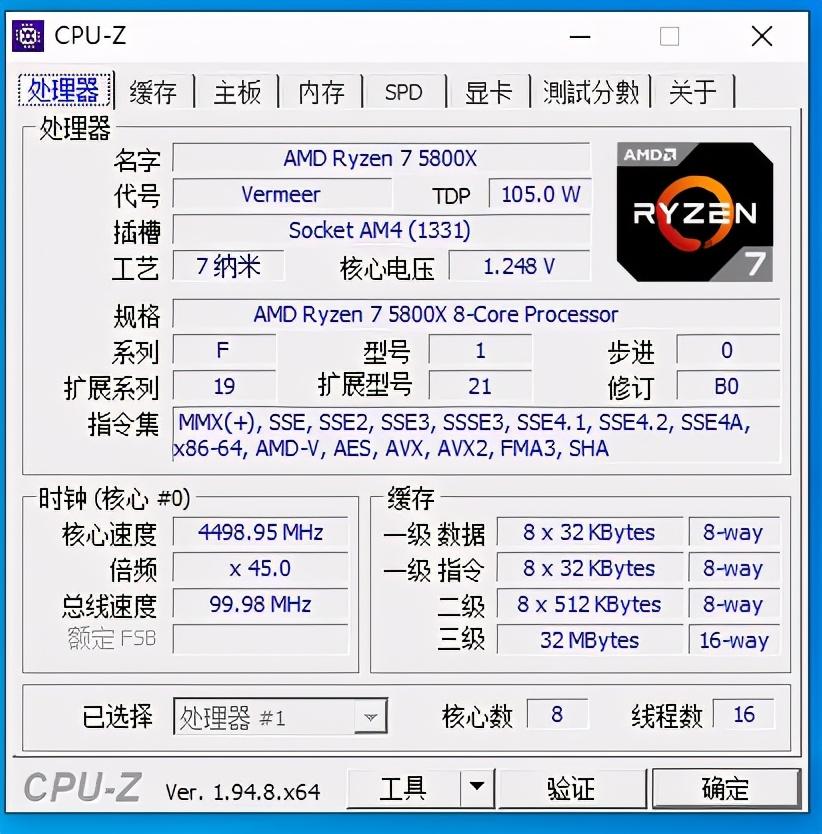Image resolution: width=822 pixels, height=834 pixels.
Task: Open the 缓存 tab
Action: [153, 92]
